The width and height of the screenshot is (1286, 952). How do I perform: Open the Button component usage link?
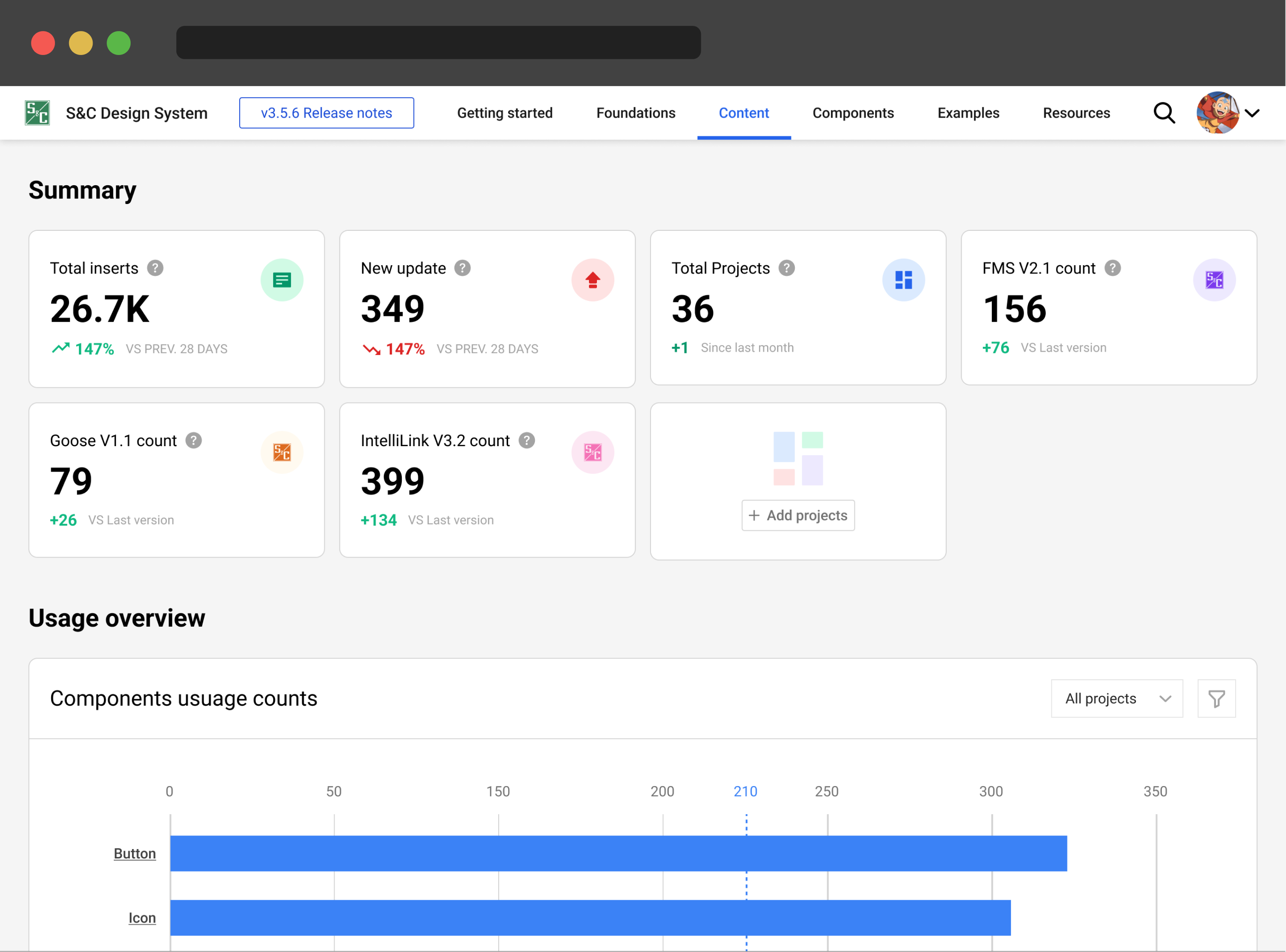[134, 853]
